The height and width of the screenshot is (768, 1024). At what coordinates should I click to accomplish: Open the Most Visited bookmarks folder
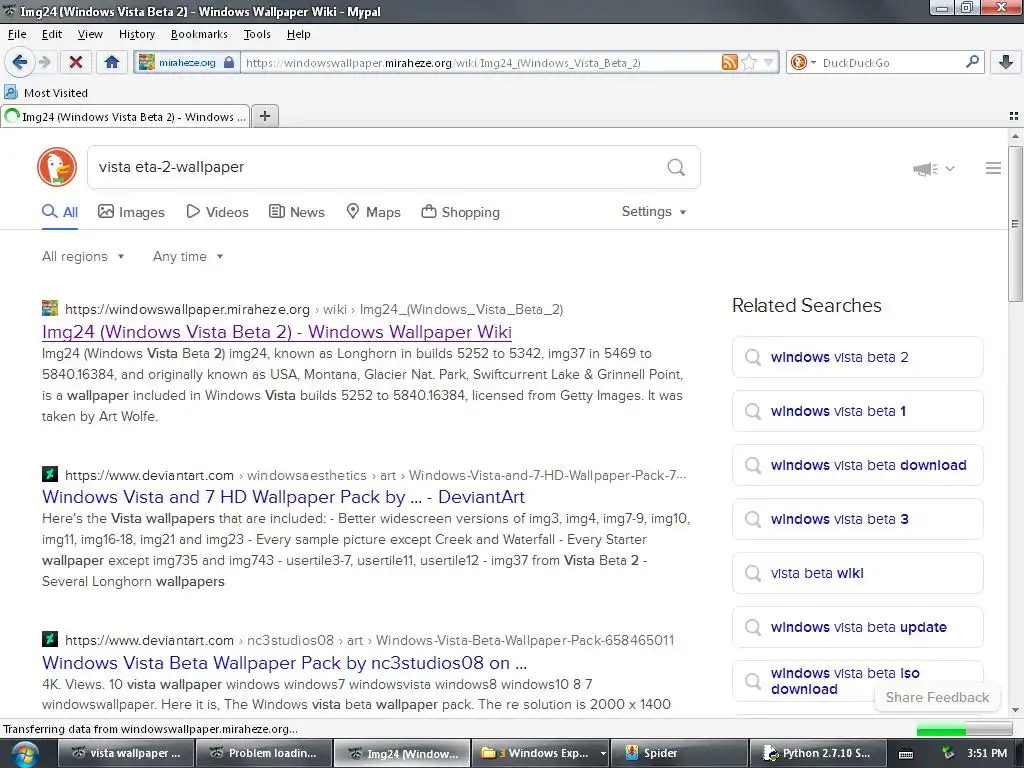click(x=46, y=93)
